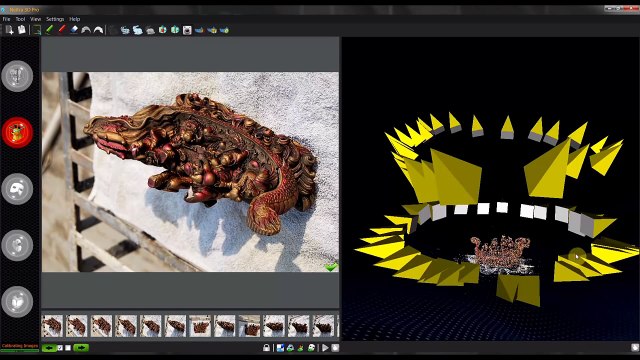The width and height of the screenshot is (640, 360).
Task: Click the blue-green round icon in bottom bar
Action: coord(290,348)
